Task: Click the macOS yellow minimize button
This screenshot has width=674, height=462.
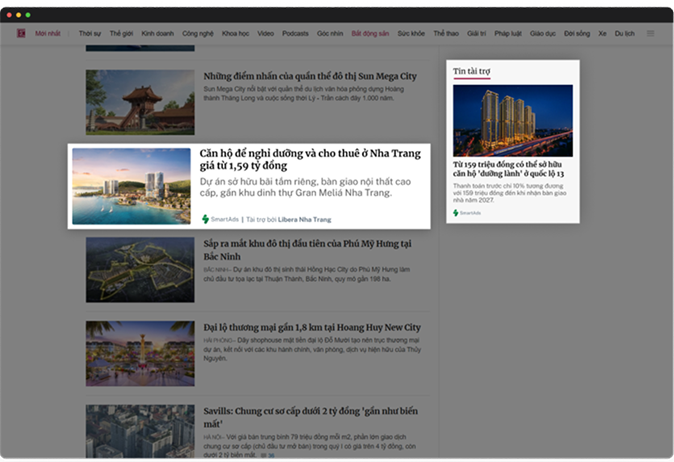Action: 18,15
